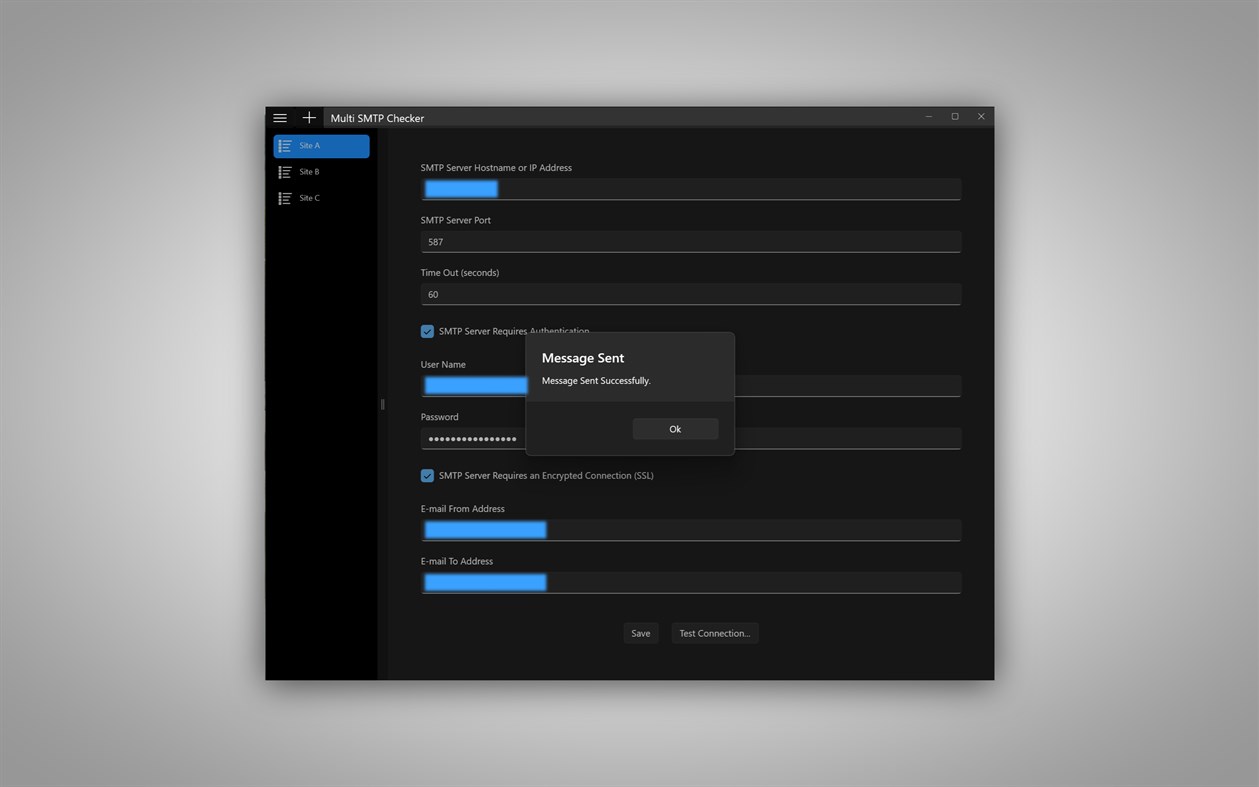Viewport: 1259px width, 787px height.
Task: Click the Test Connection button
Action: (x=714, y=633)
